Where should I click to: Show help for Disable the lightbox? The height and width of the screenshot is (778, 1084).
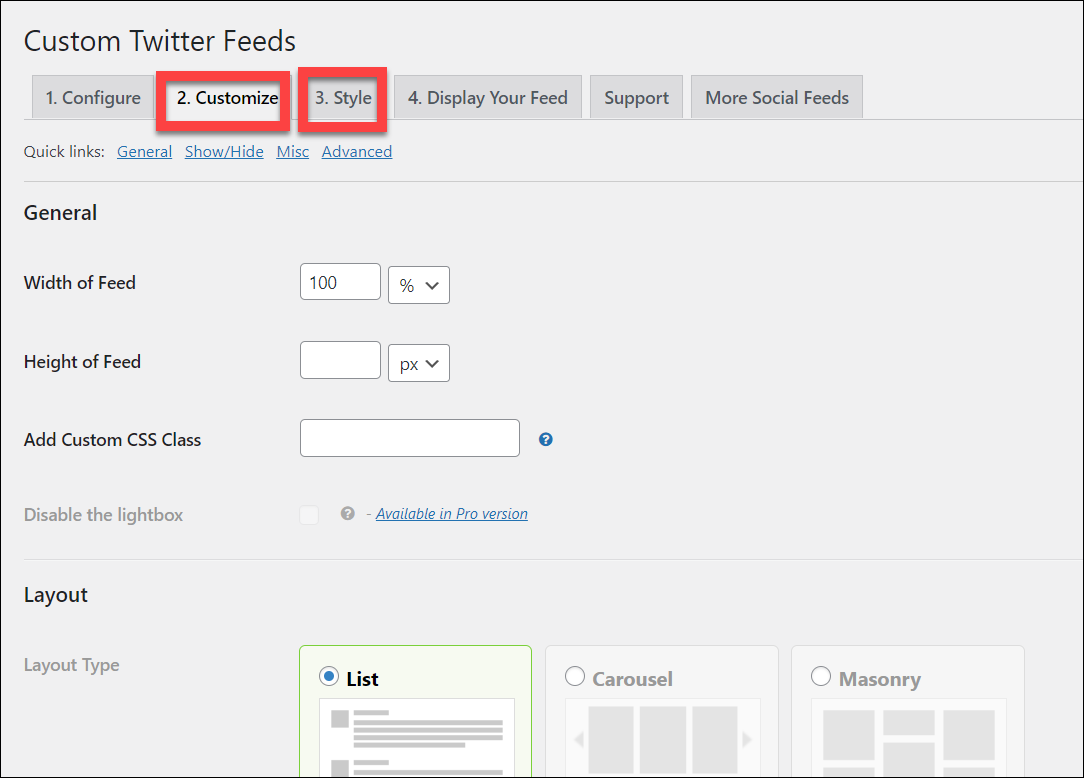pyautogui.click(x=348, y=513)
